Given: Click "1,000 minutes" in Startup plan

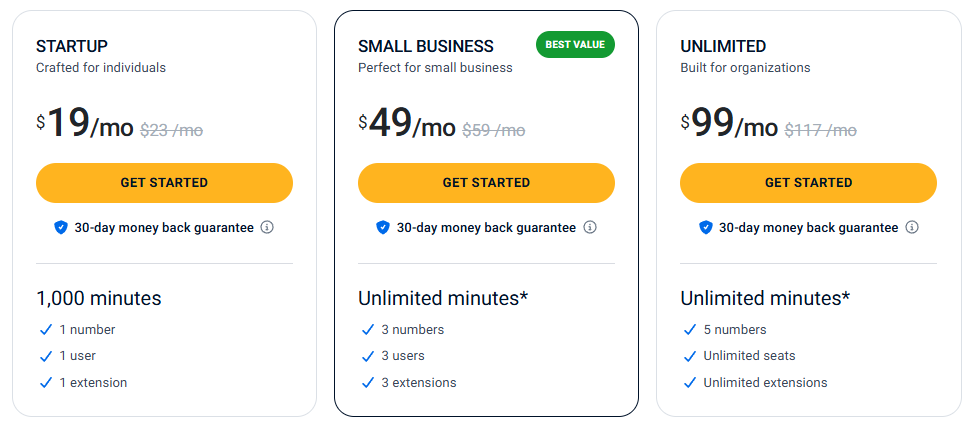Looking at the screenshot, I should coord(98,298).
